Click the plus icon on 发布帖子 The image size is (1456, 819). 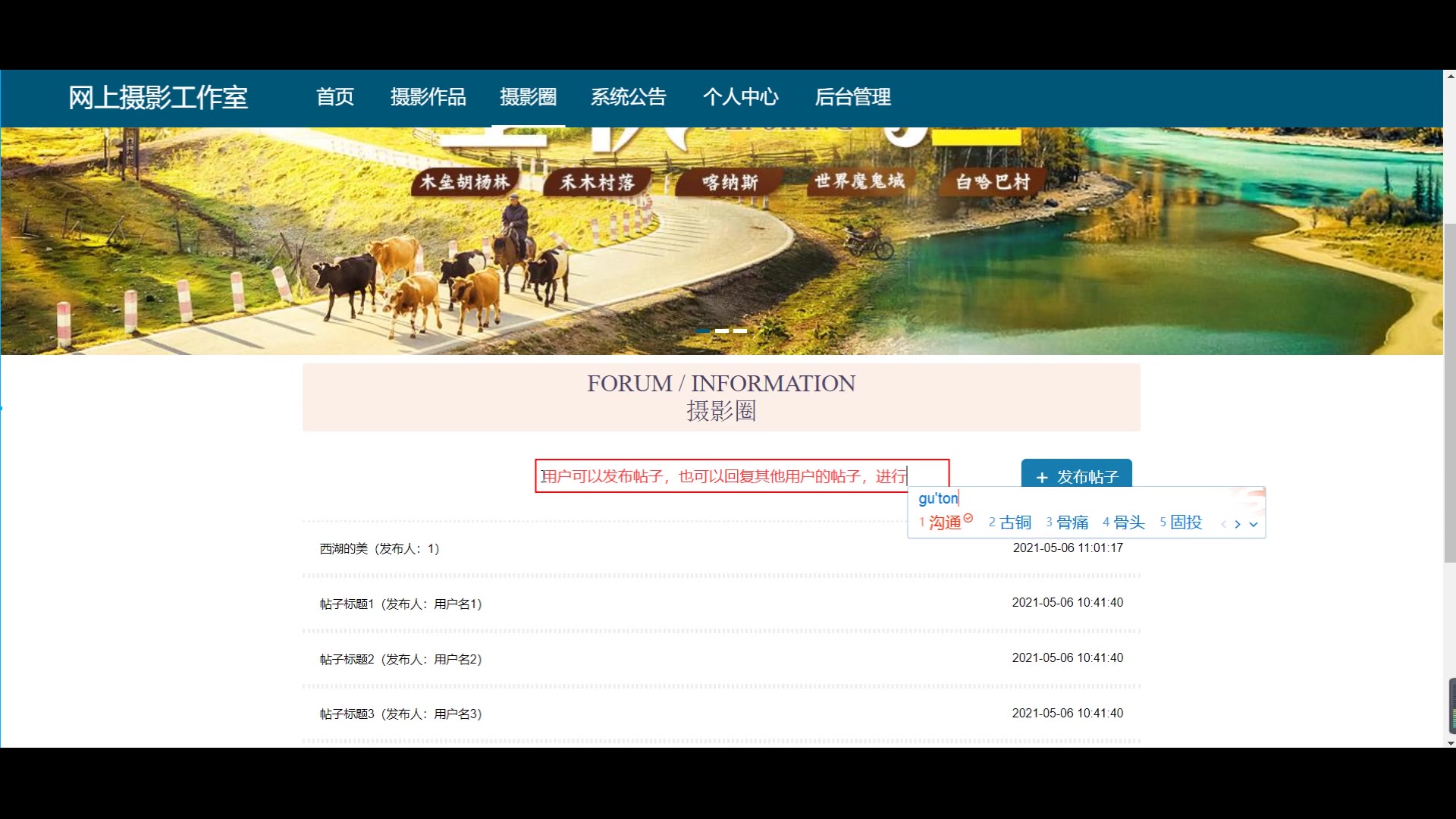[x=1042, y=477]
